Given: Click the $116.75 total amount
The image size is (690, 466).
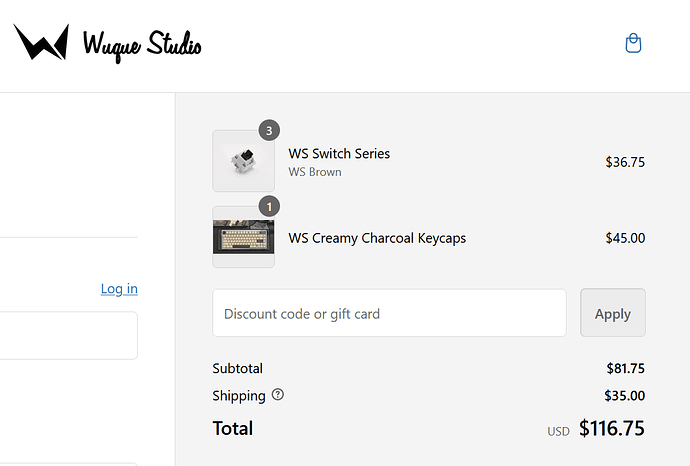Looking at the screenshot, I should 611,429.
